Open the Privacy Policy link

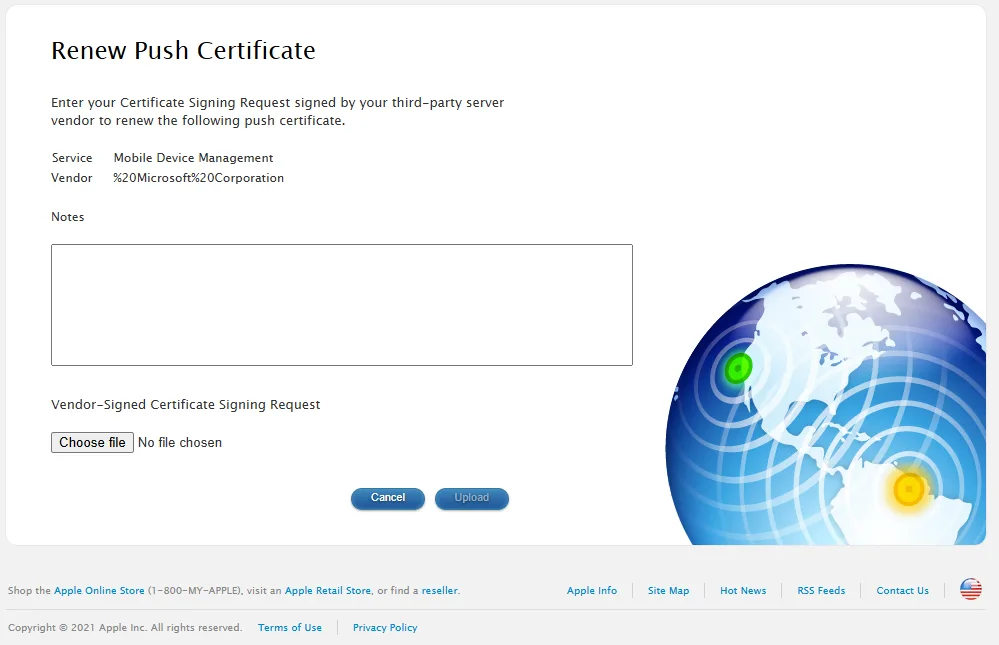coord(385,628)
